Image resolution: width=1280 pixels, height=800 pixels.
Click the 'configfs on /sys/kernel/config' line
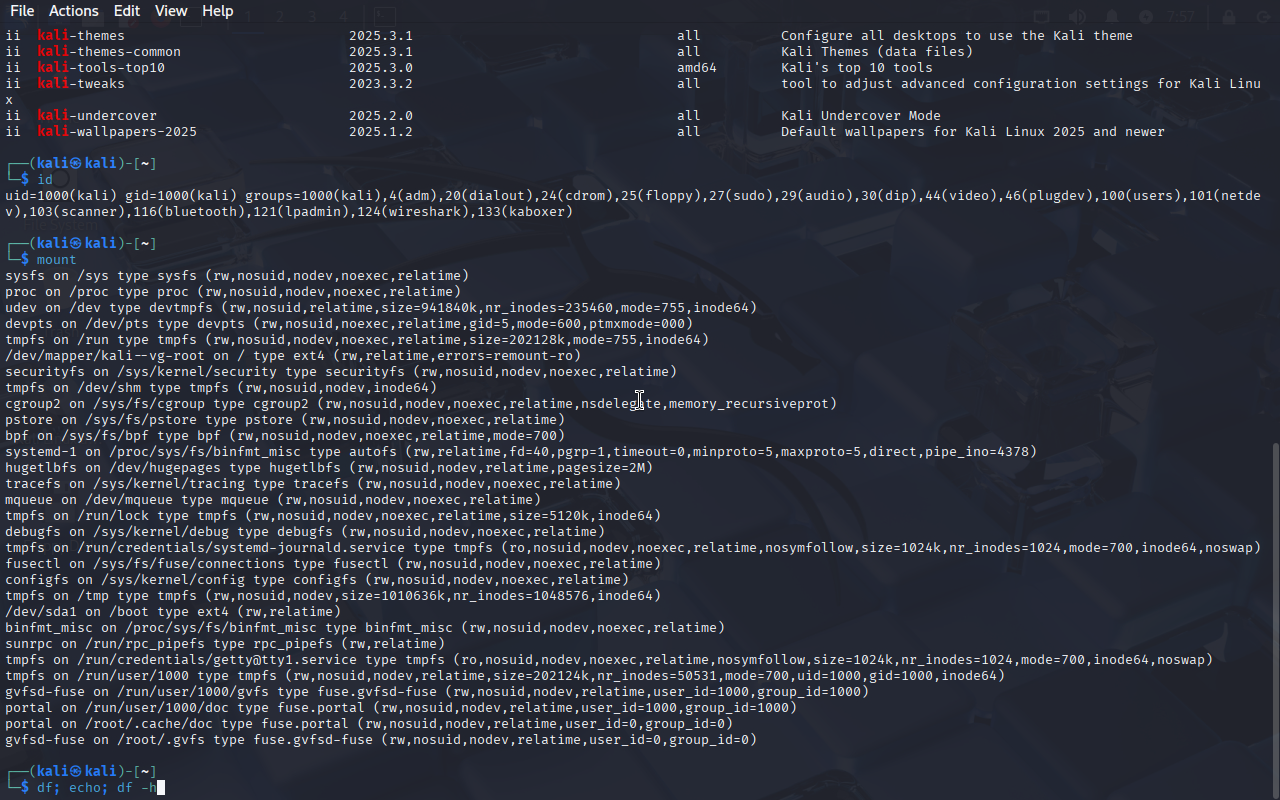[317, 580]
